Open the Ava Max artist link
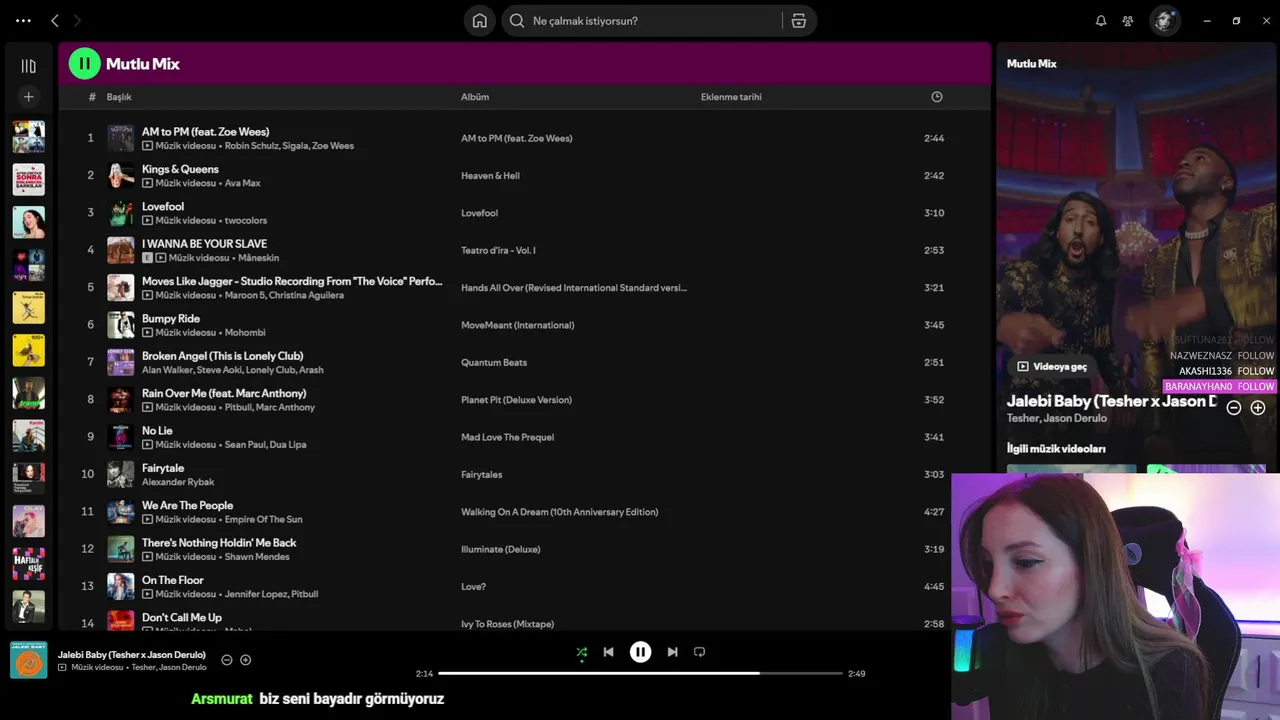 (242, 183)
